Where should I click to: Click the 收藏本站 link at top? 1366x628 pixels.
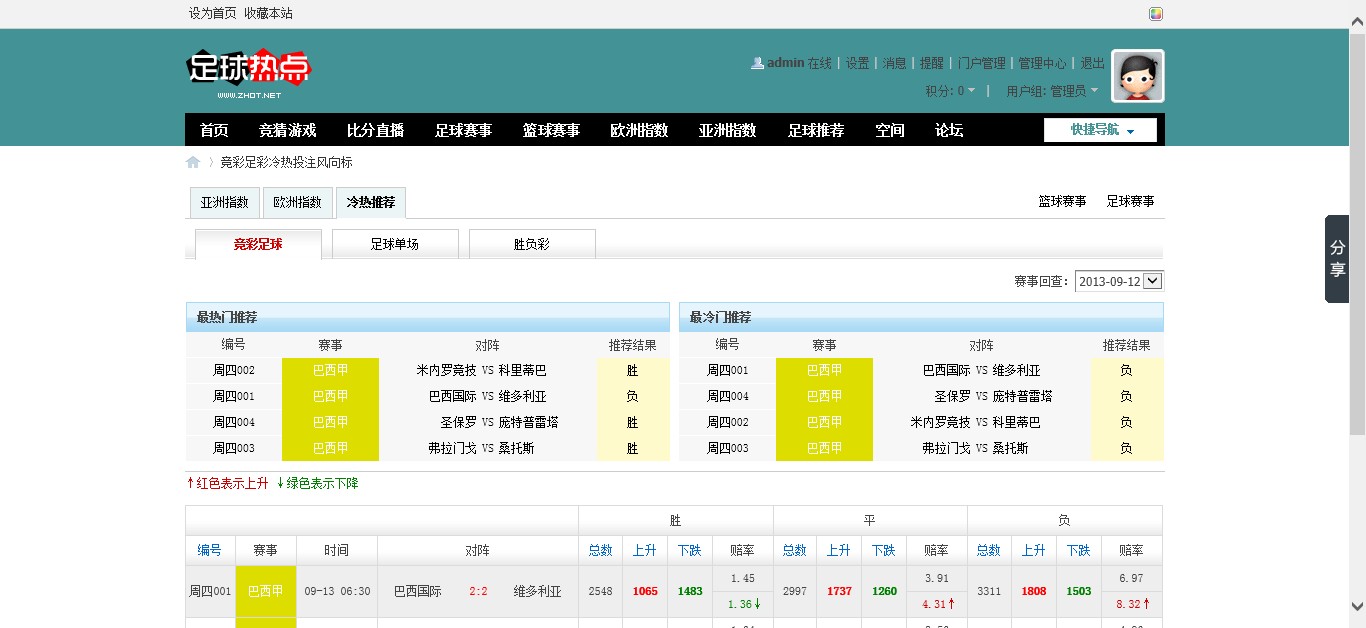pyautogui.click(x=269, y=14)
